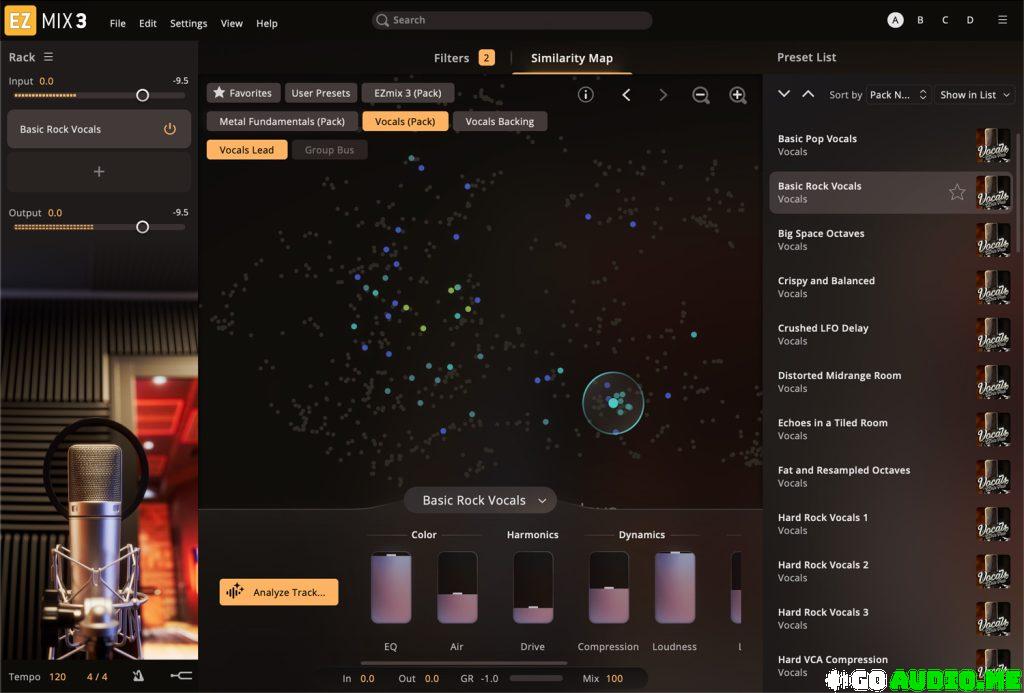Favorite Basic Rock Vocals with star icon
The height and width of the screenshot is (693, 1024).
point(957,192)
